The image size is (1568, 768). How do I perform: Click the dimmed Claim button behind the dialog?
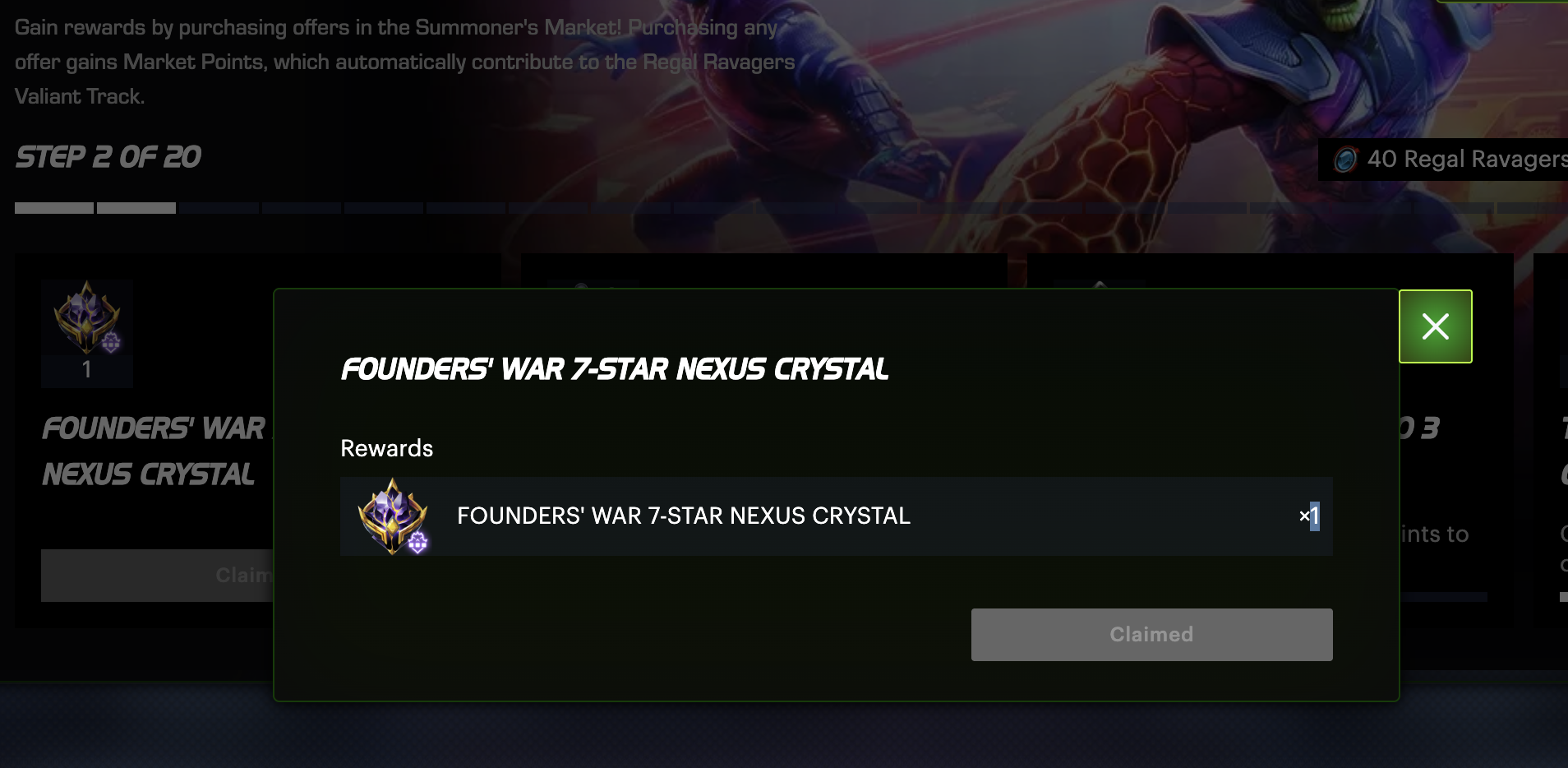(157, 575)
